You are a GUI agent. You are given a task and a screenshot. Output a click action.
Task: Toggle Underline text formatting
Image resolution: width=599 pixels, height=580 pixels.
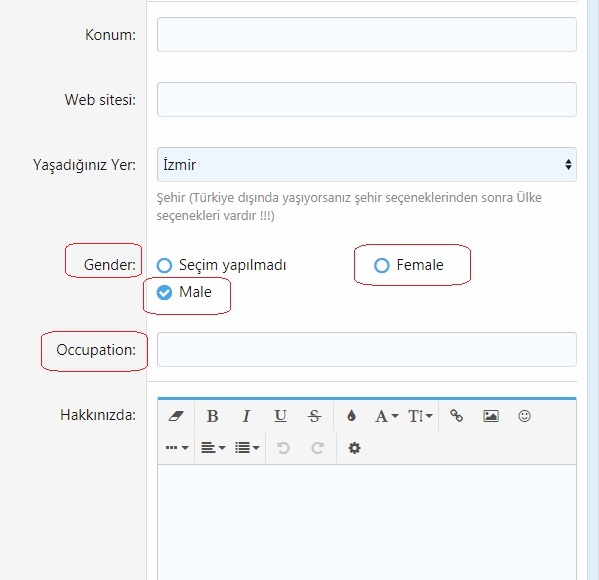point(280,416)
